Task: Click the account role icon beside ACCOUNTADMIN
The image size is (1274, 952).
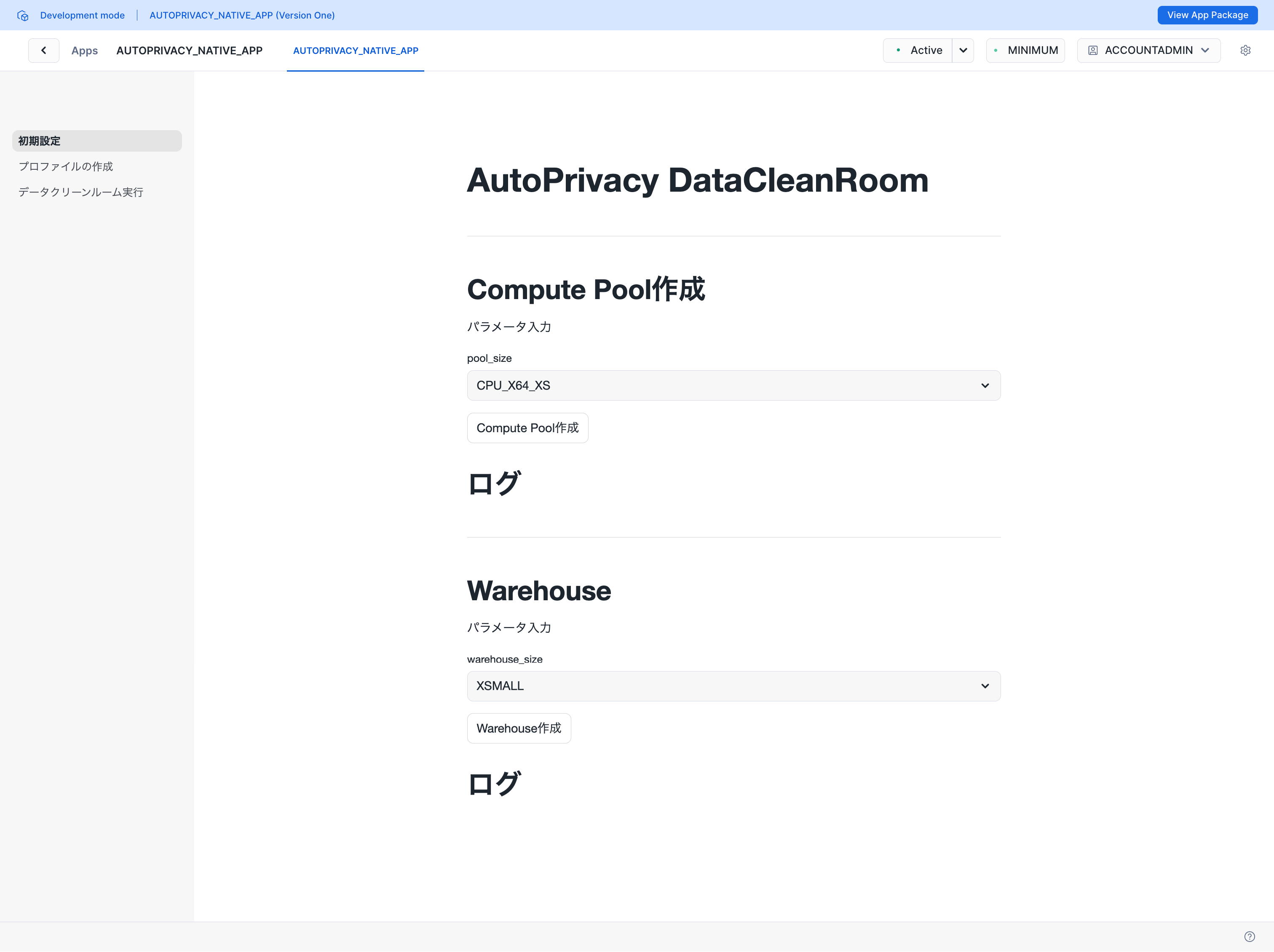Action: click(x=1092, y=51)
